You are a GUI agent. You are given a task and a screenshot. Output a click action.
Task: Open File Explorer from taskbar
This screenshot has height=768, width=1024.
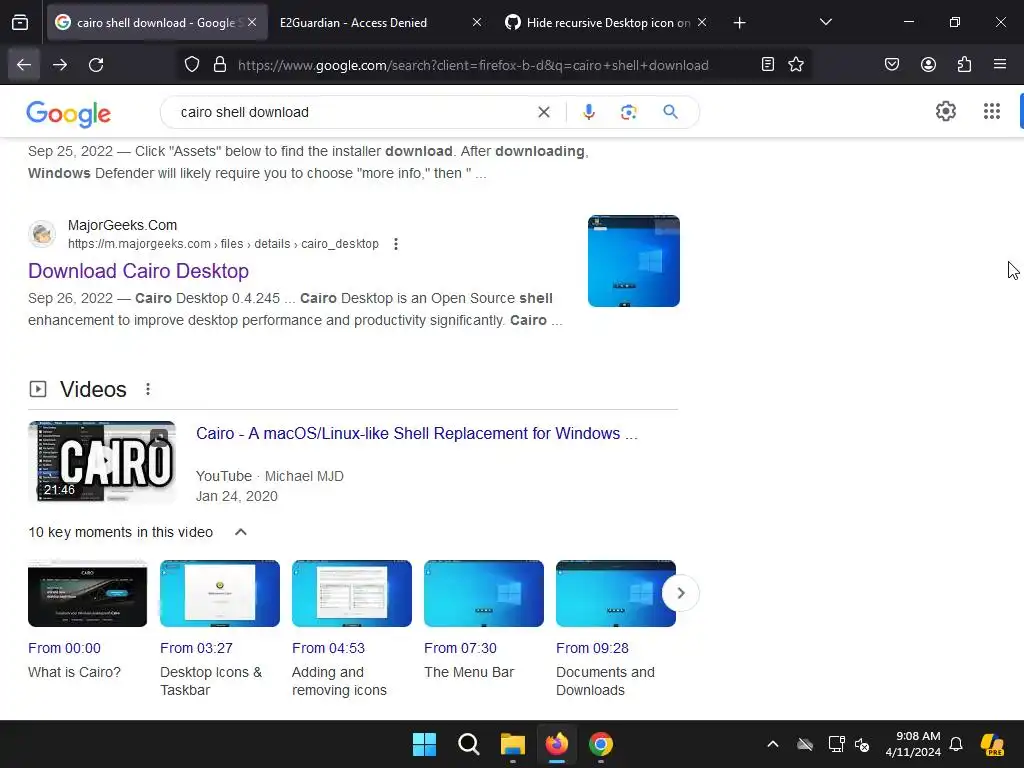513,744
